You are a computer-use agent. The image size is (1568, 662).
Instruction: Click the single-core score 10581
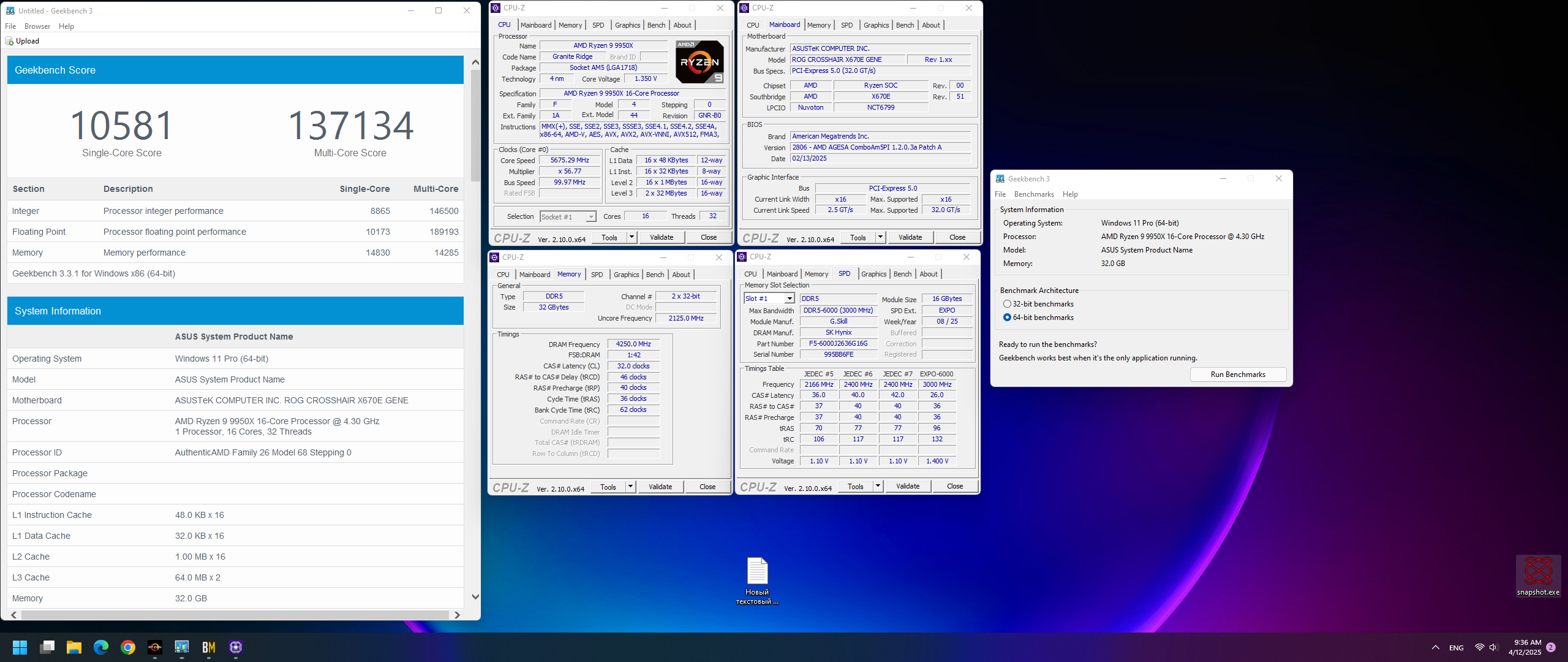pos(122,125)
